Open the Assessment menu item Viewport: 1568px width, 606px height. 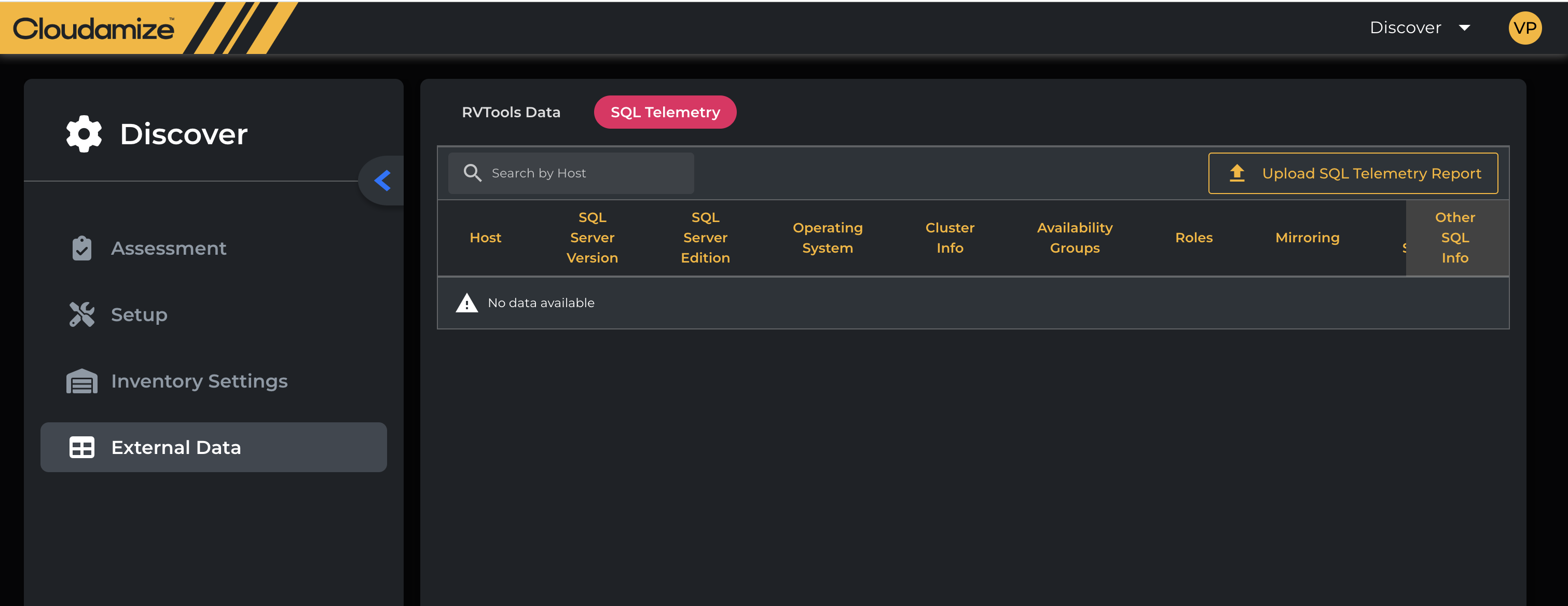(x=169, y=248)
